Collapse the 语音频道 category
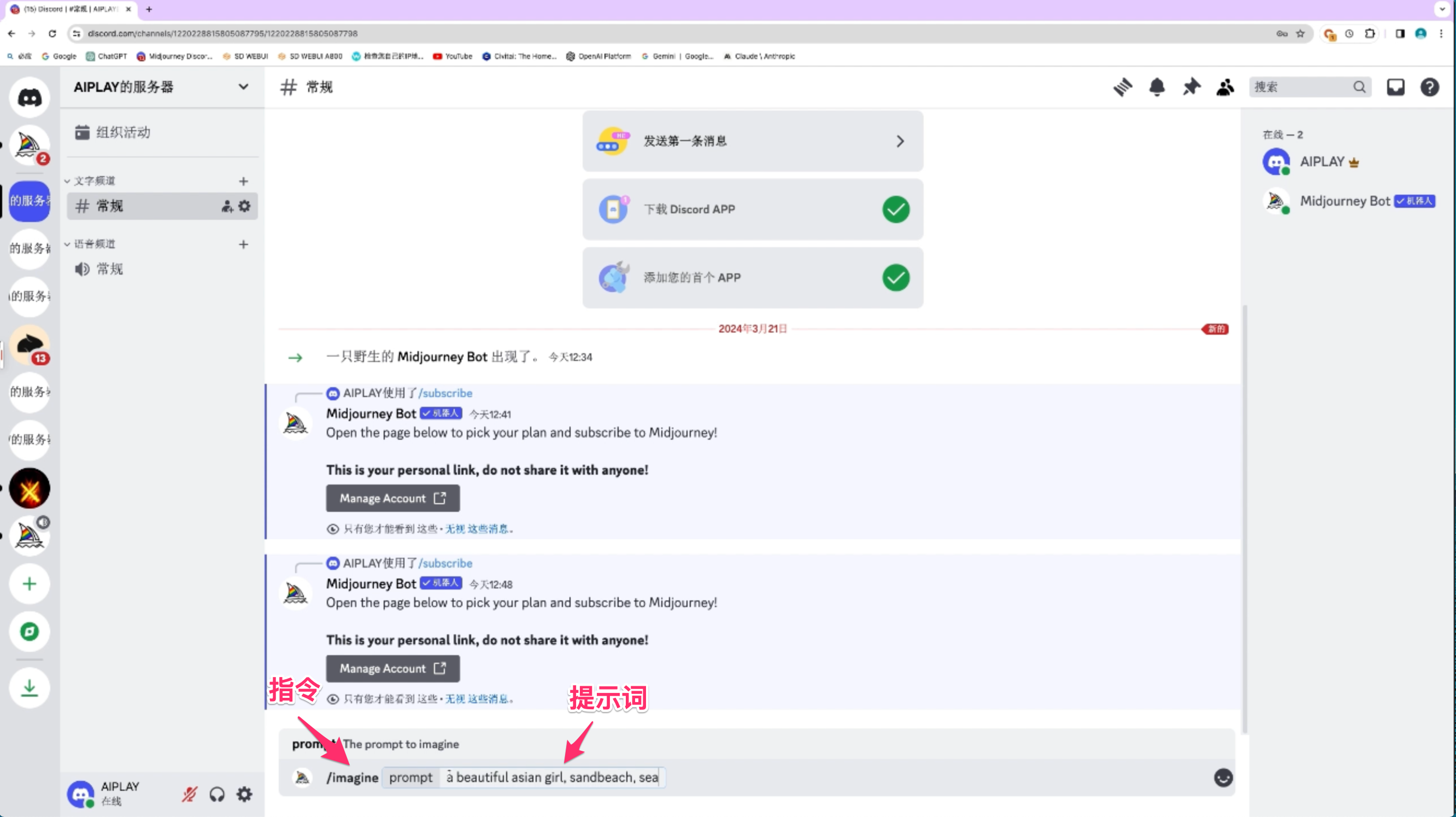This screenshot has width=1456, height=817. [90, 244]
